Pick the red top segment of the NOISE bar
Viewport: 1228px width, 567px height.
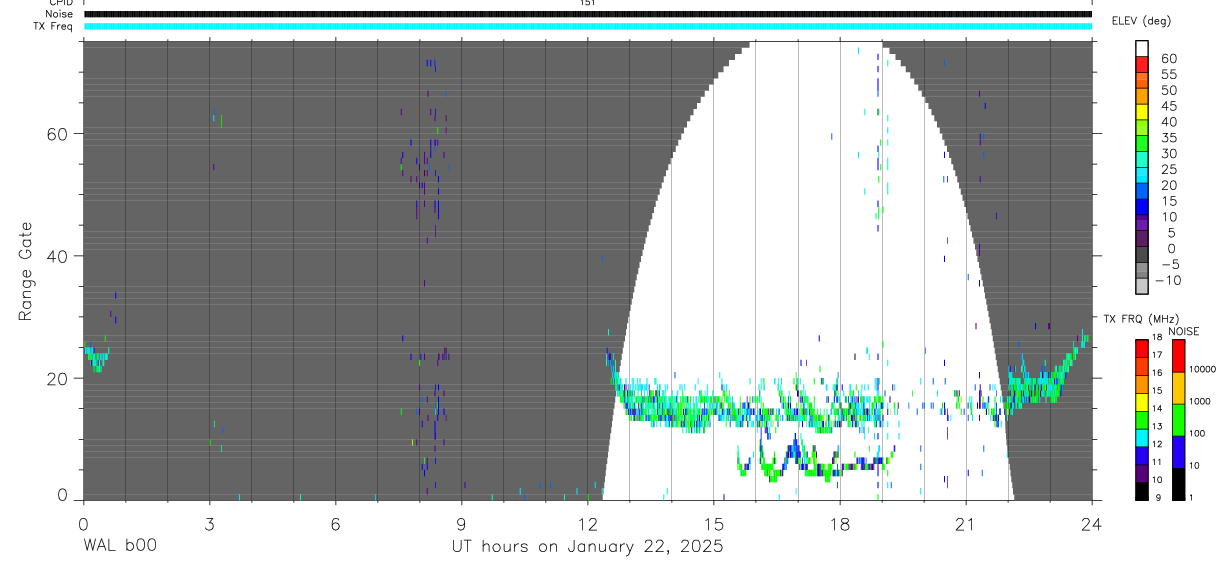click(1178, 355)
